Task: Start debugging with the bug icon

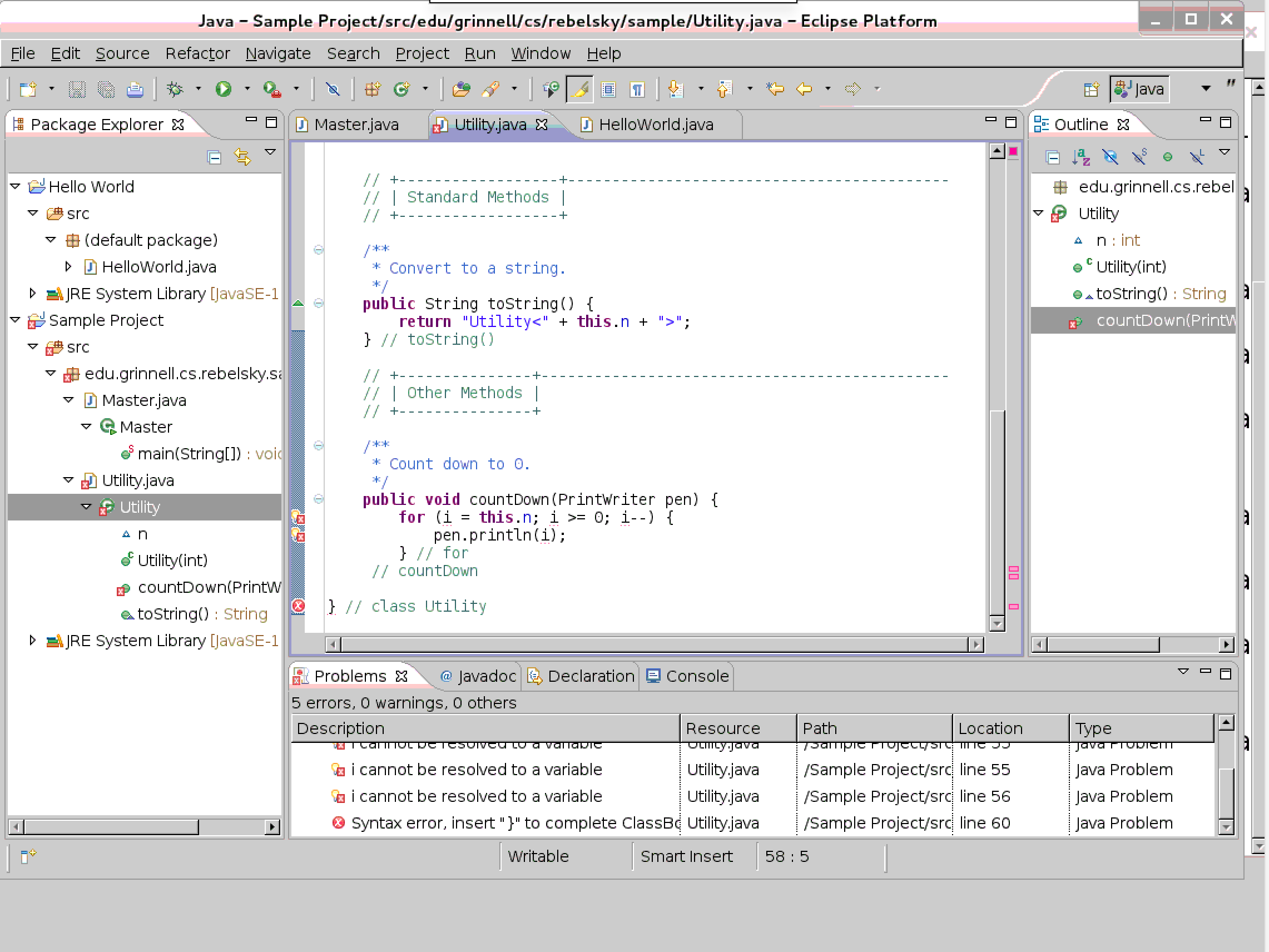Action: click(x=175, y=89)
